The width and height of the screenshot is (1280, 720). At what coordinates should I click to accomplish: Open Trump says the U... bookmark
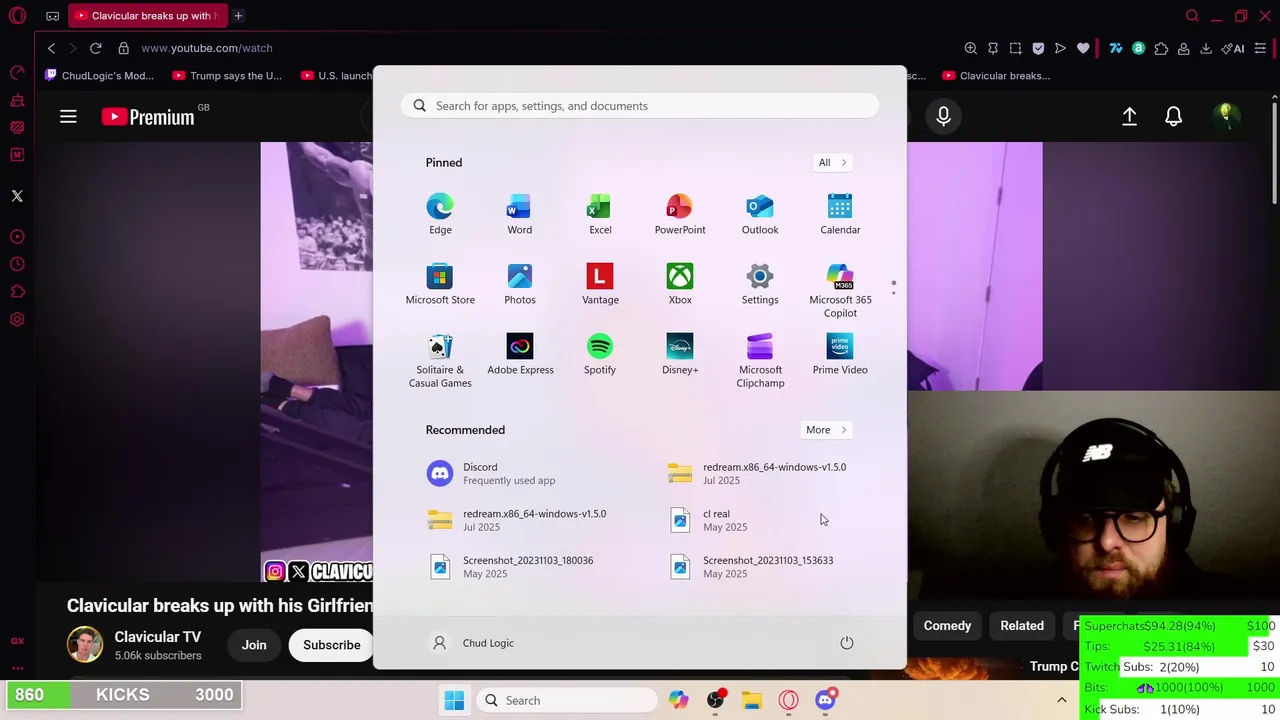tap(227, 75)
